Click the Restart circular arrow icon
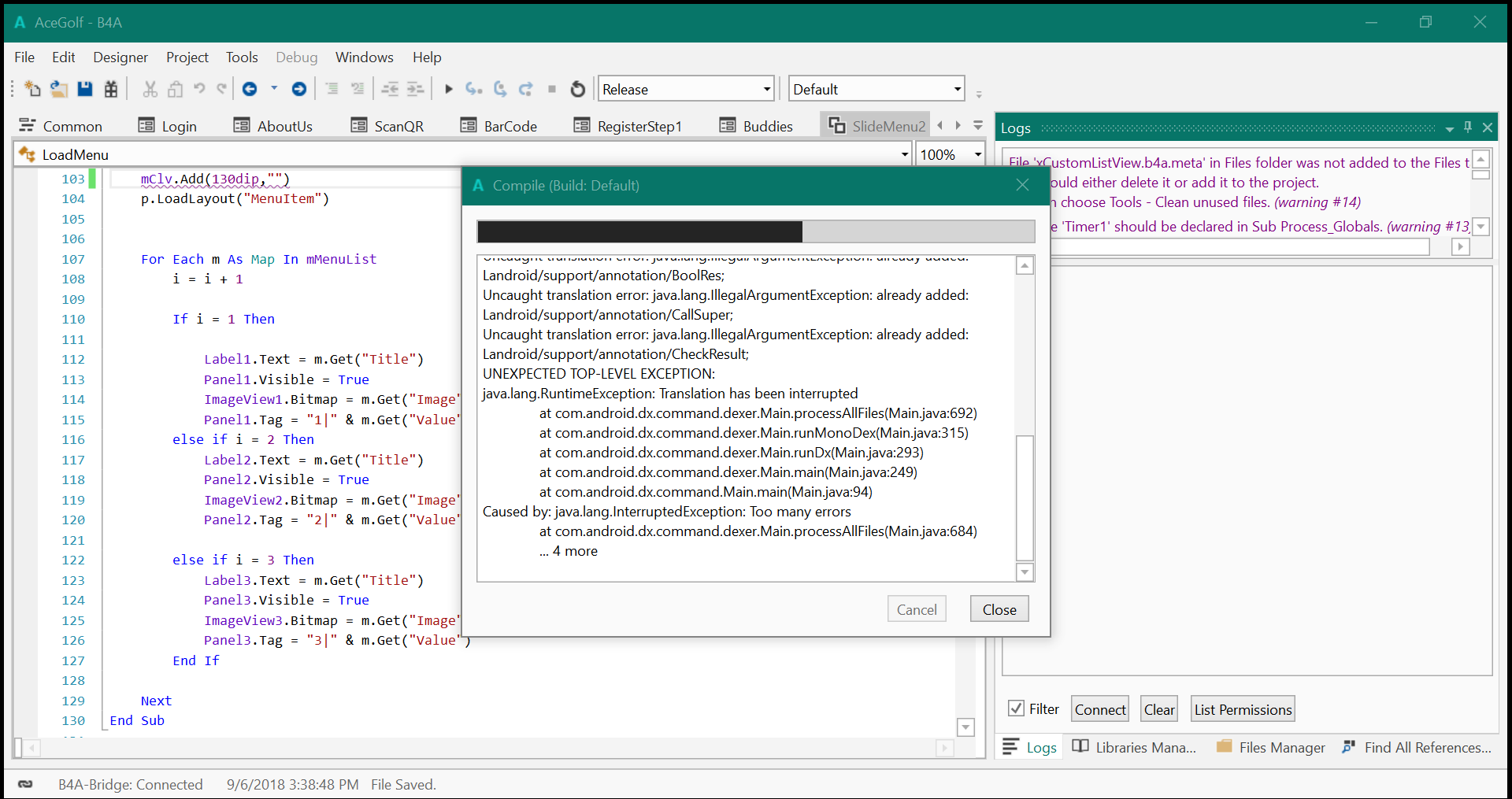 [578, 89]
